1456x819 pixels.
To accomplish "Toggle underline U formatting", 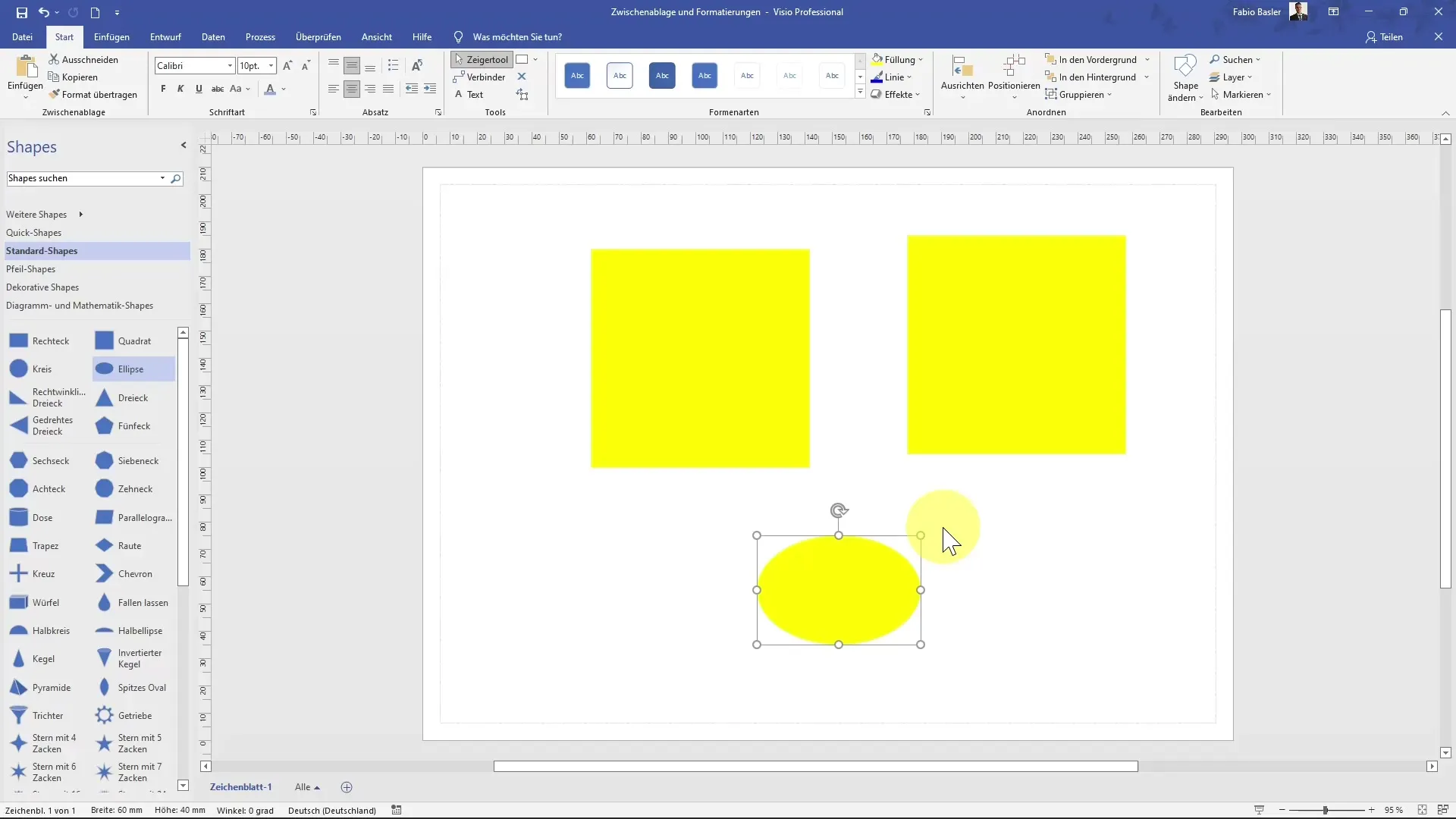I will 199,89.
